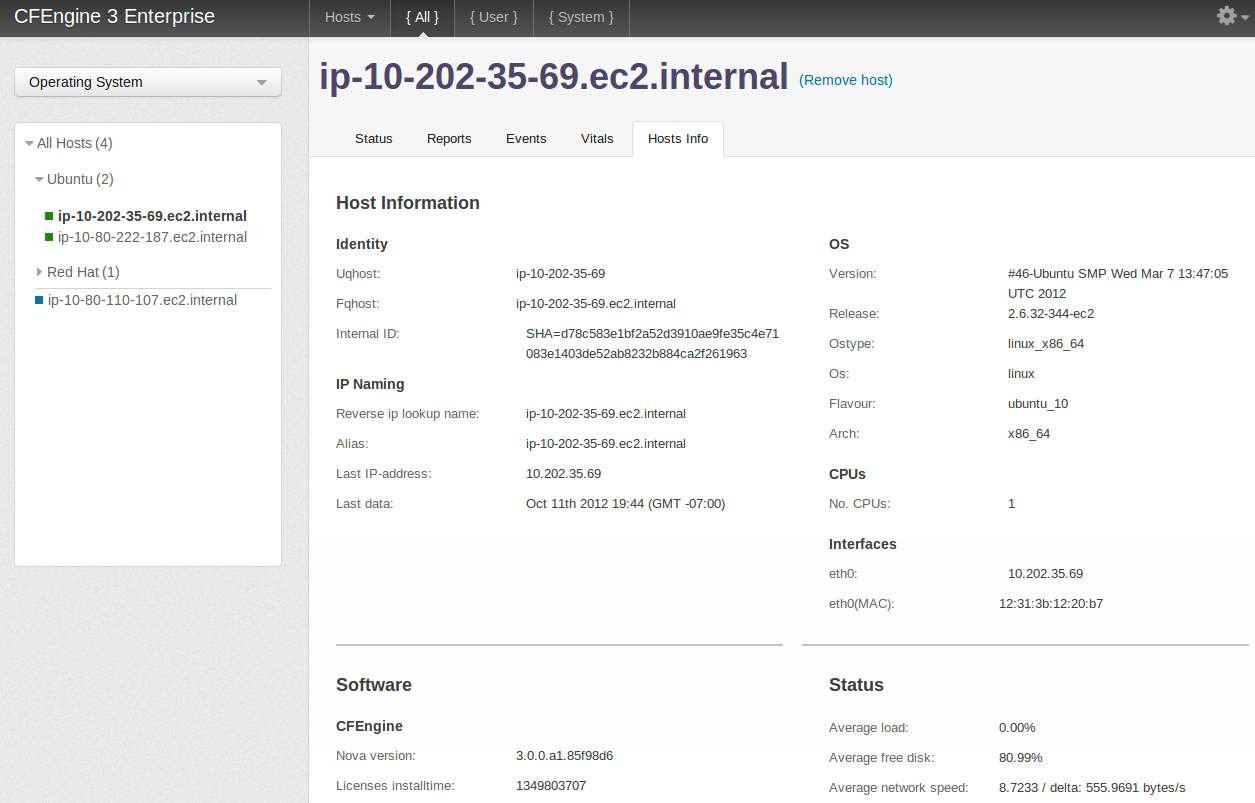
Task: Select the { System } navigation item
Action: click(581, 17)
